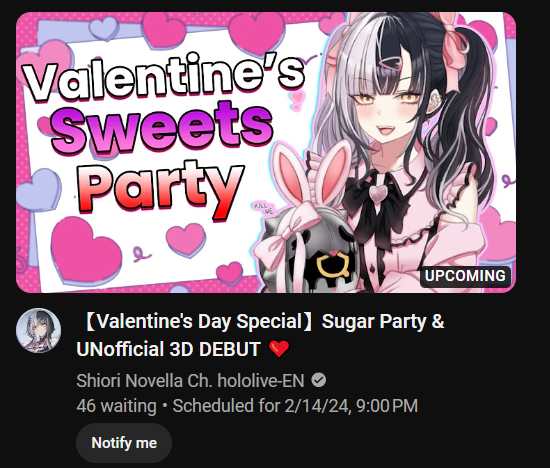Open Shiori Novella Ch. hololive-EN channel link
The image size is (550, 468).
pyautogui.click(x=190, y=381)
